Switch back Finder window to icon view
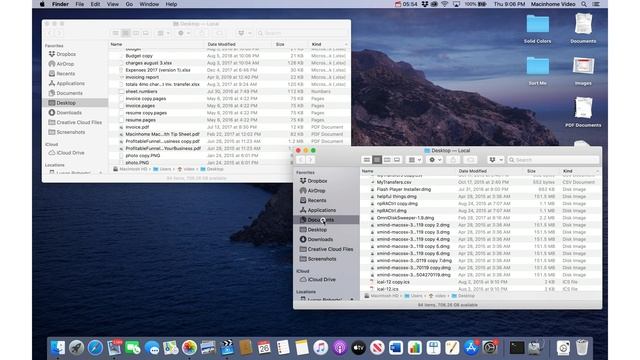The width and height of the screenshot is (640, 360). coord(116,33)
